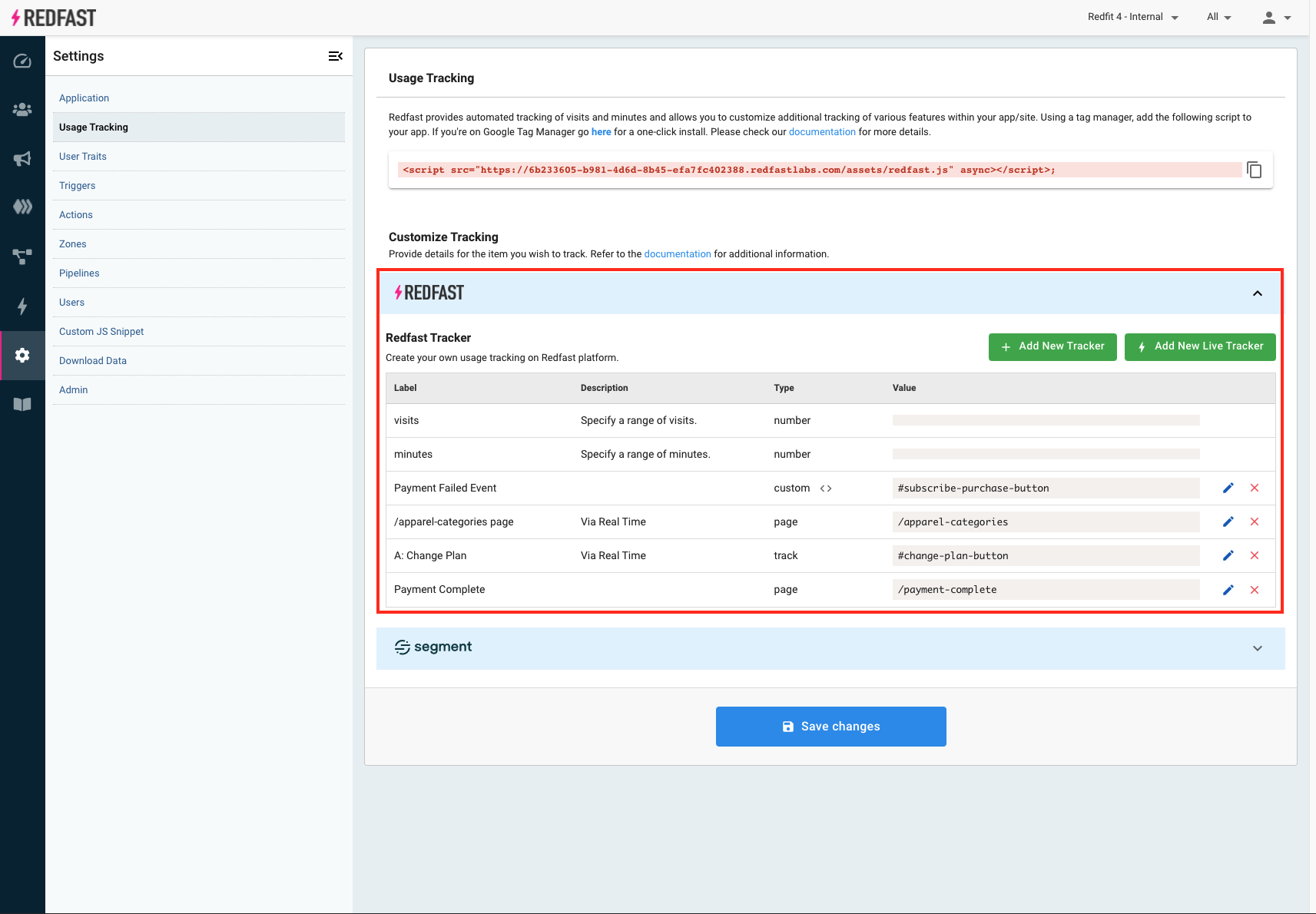Open documentation link under Customize Tracking
The image size is (1316, 914).
(x=678, y=254)
